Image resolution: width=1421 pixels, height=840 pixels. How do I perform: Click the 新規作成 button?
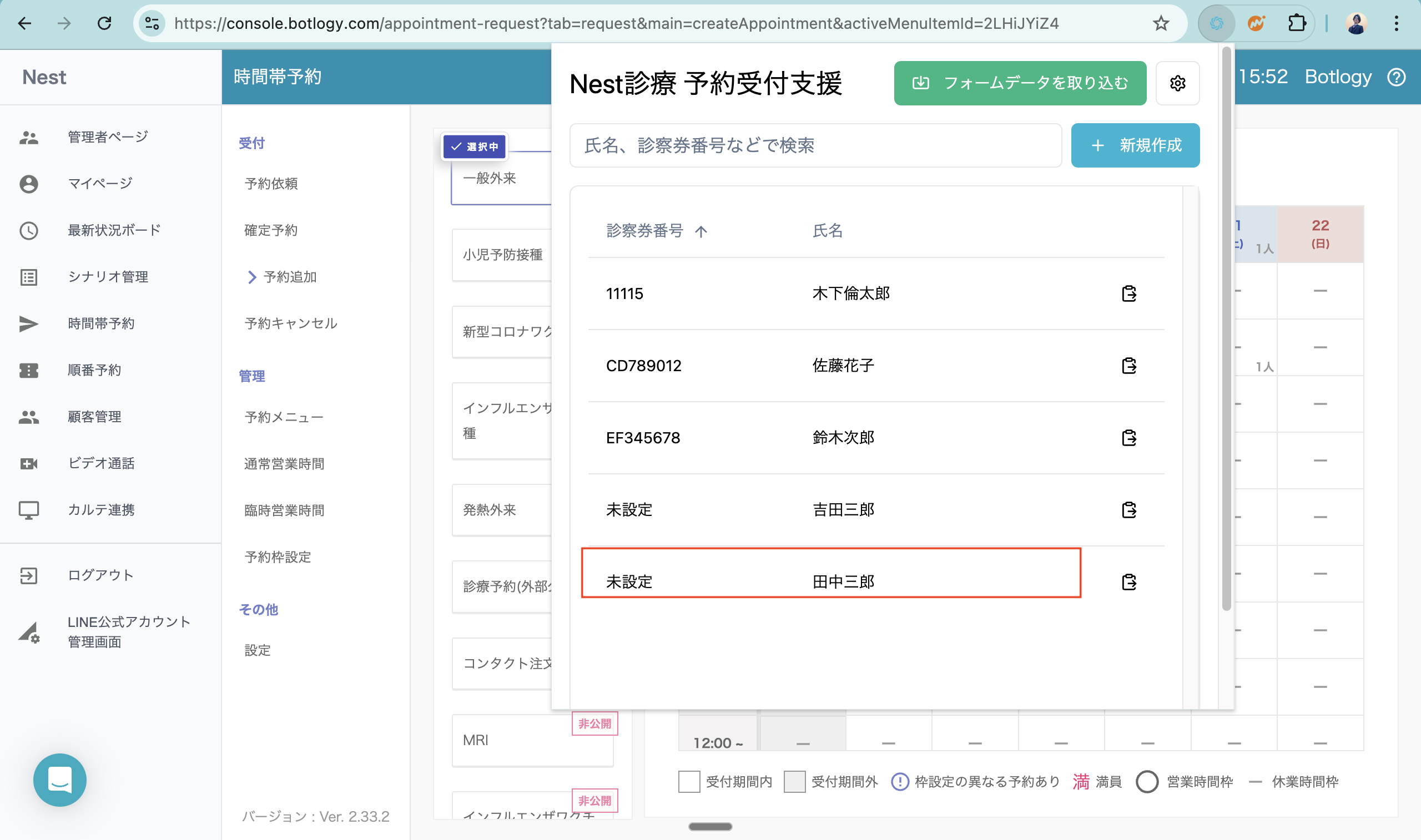pos(1135,145)
